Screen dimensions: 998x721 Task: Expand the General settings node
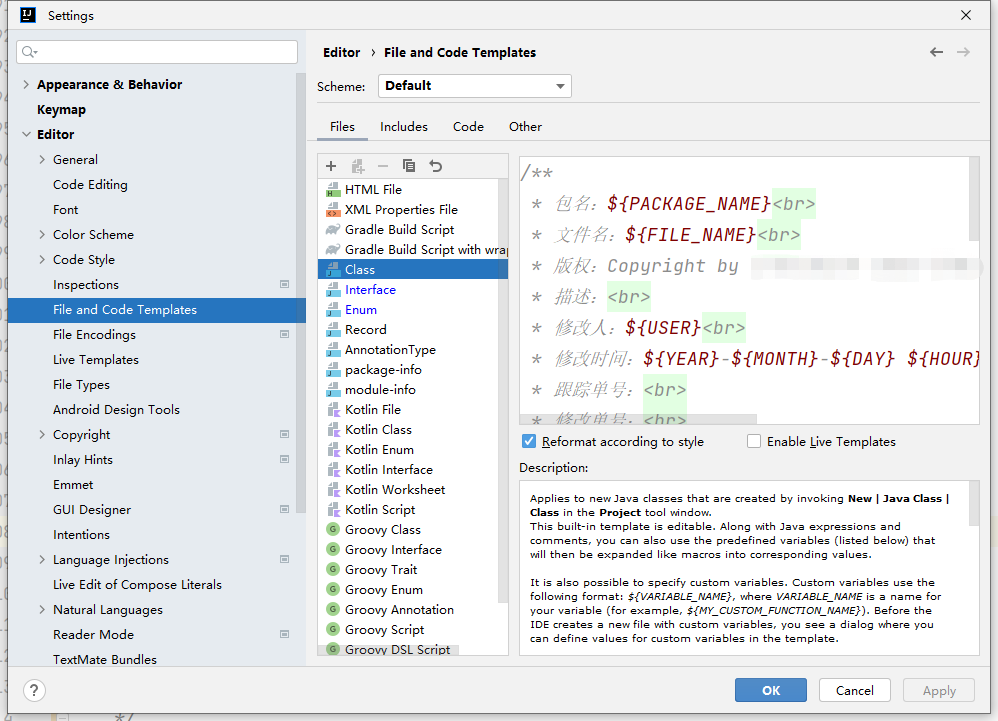[x=42, y=159]
